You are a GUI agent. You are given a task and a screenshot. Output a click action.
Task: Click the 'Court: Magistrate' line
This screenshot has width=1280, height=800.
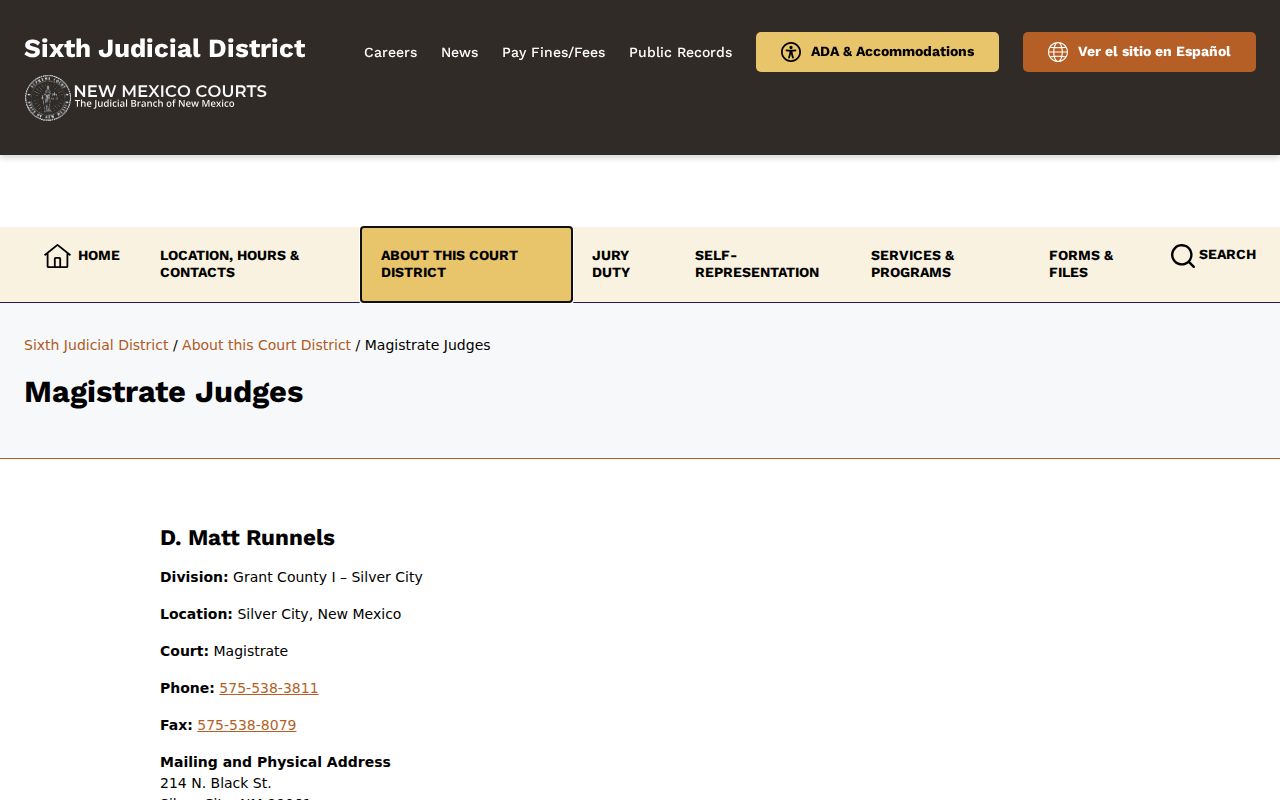click(x=224, y=651)
